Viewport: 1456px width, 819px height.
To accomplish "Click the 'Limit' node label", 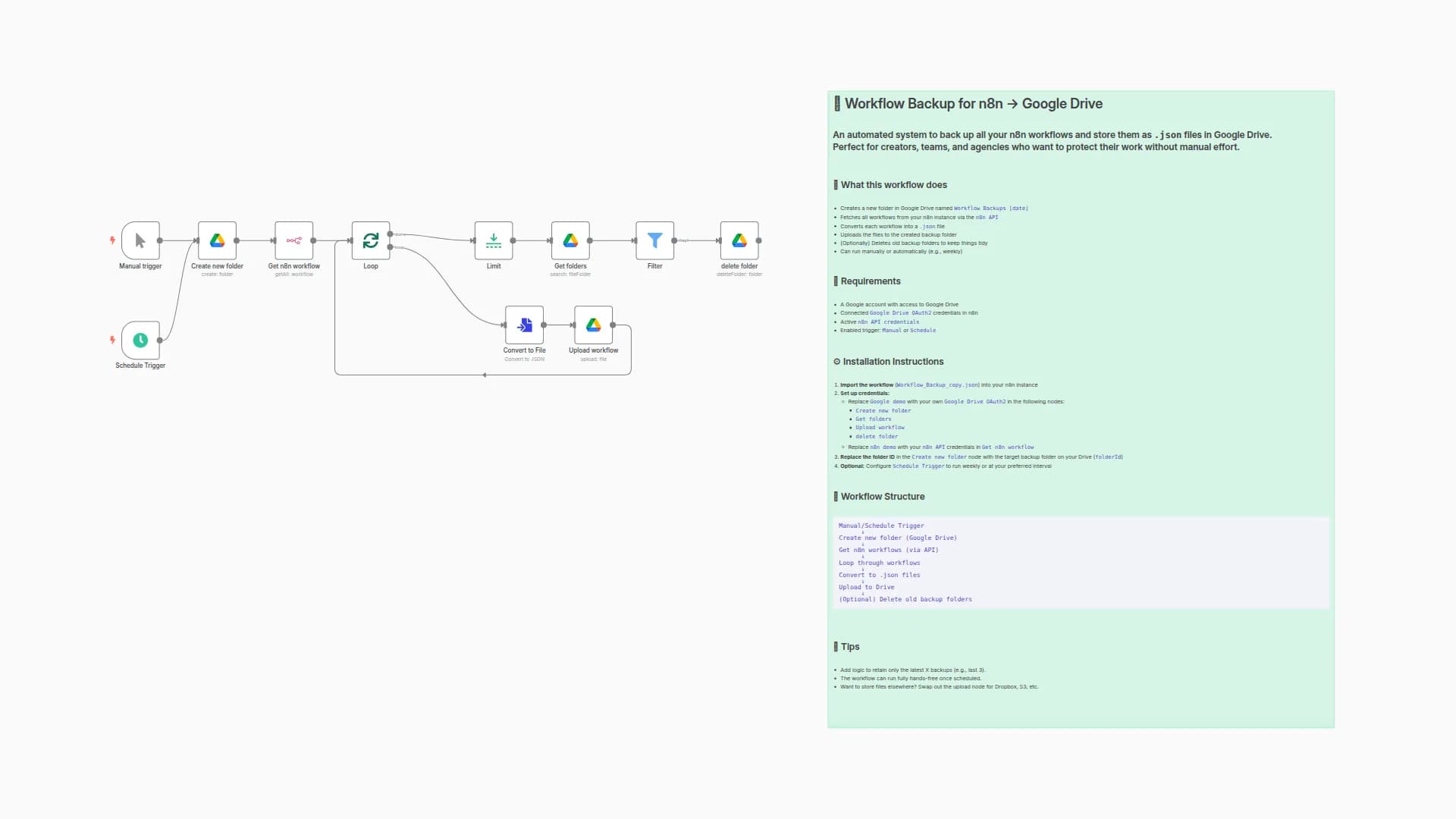I will point(494,266).
